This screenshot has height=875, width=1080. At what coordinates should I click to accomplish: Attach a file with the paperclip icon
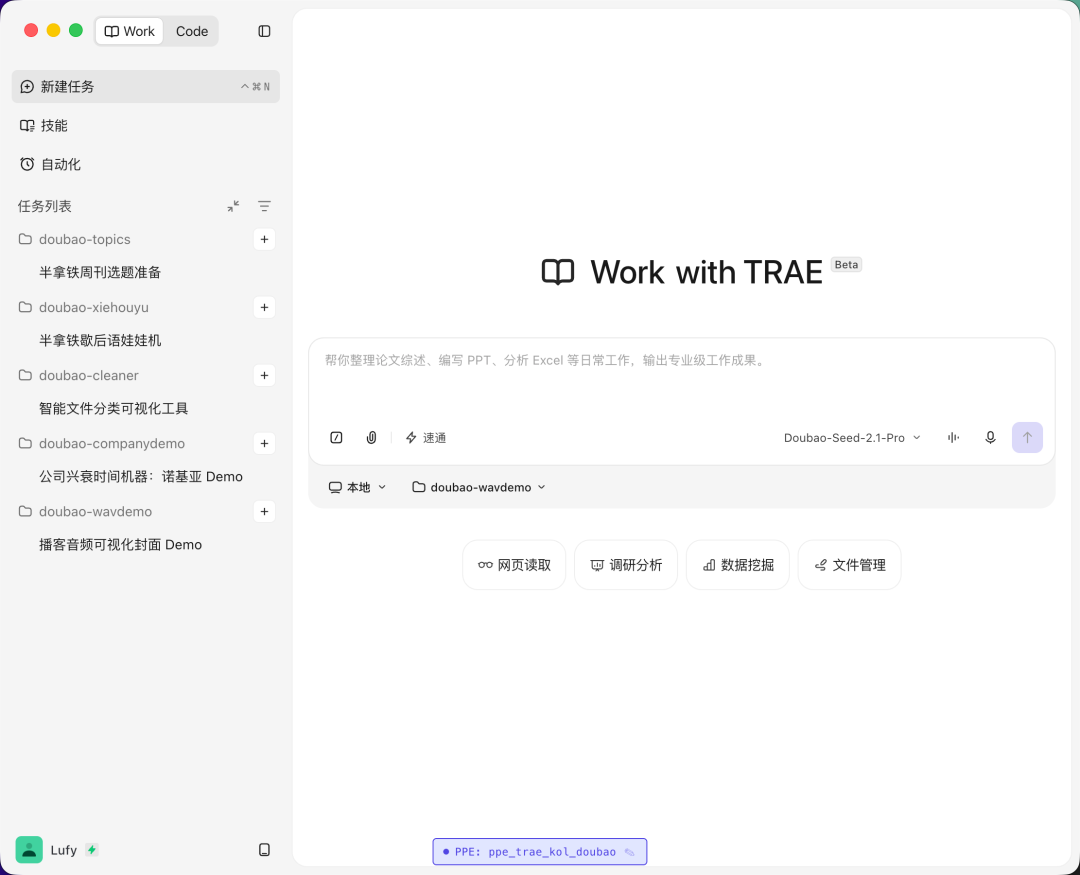[371, 438]
